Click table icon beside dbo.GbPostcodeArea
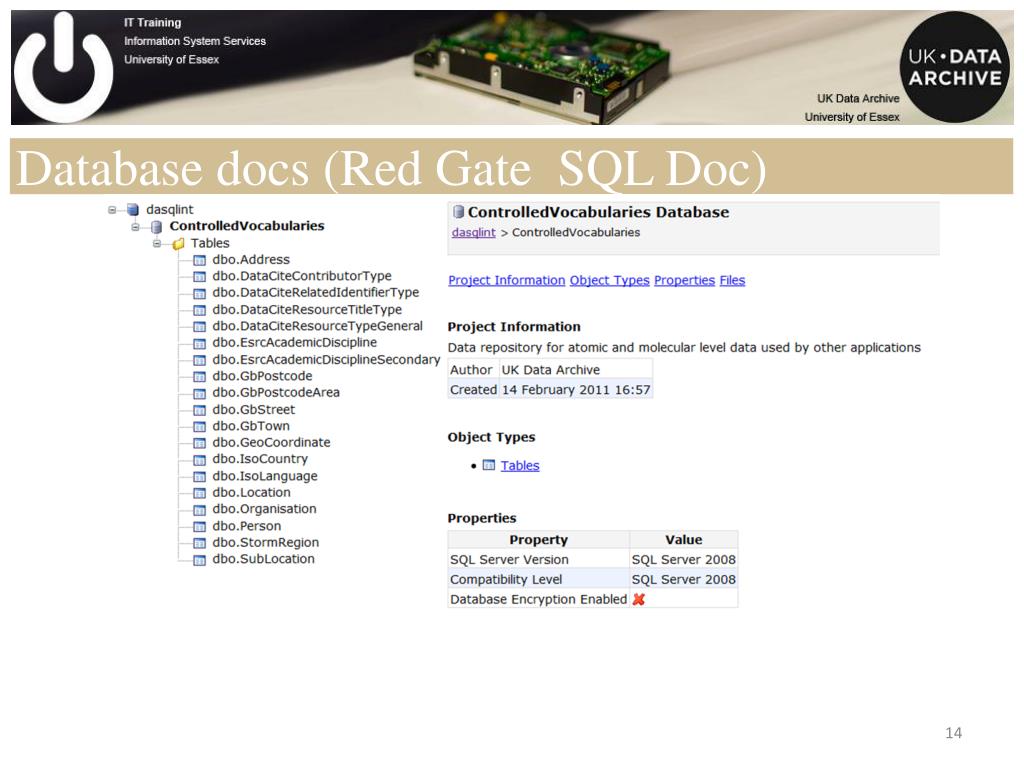The width and height of the screenshot is (1024, 768). [200, 393]
